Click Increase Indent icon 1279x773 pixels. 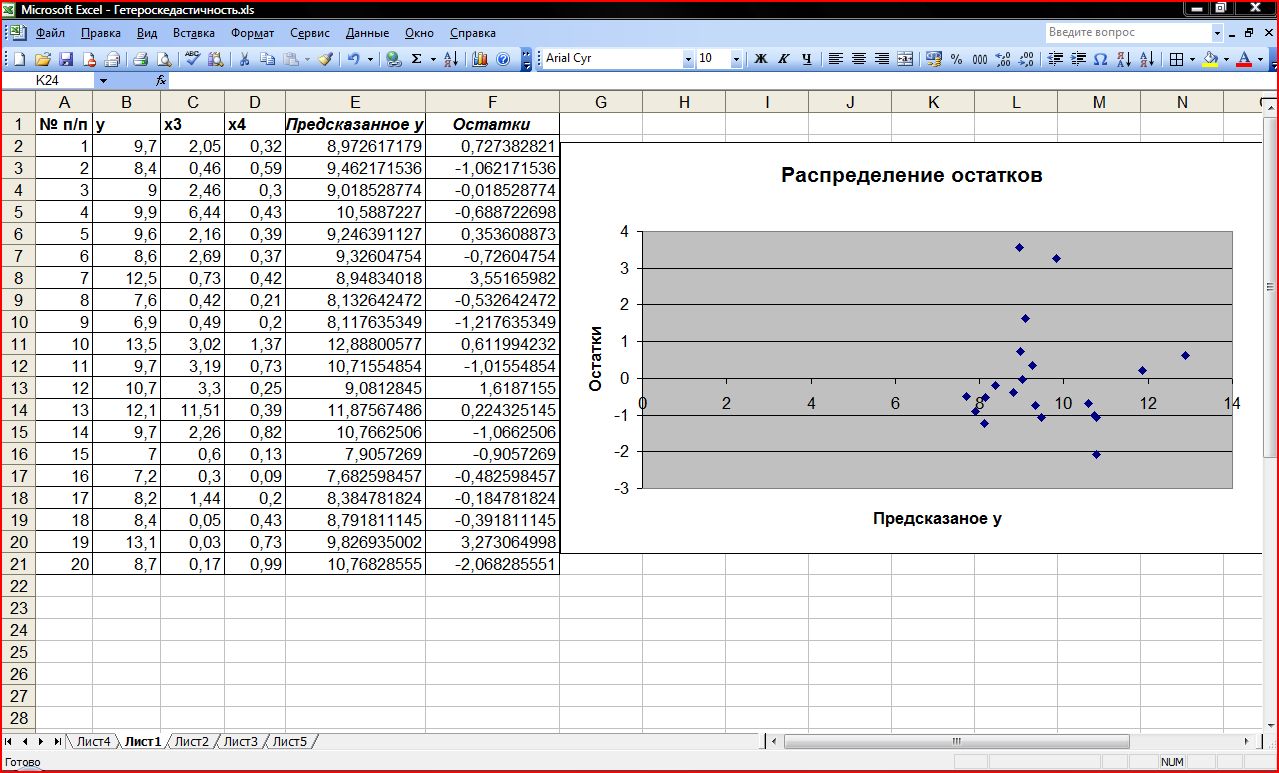coord(1078,59)
